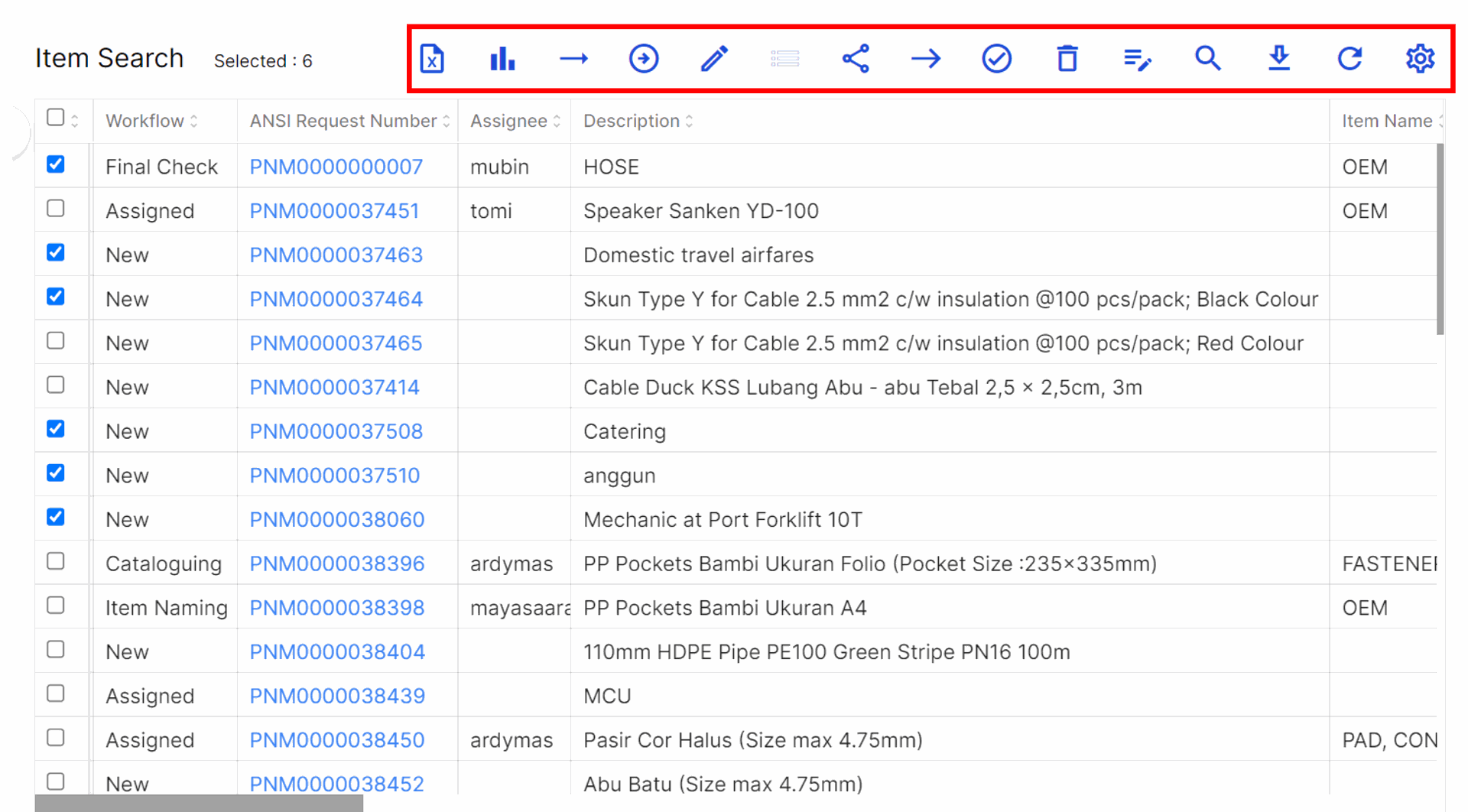Click the download icon

pyautogui.click(x=1278, y=59)
